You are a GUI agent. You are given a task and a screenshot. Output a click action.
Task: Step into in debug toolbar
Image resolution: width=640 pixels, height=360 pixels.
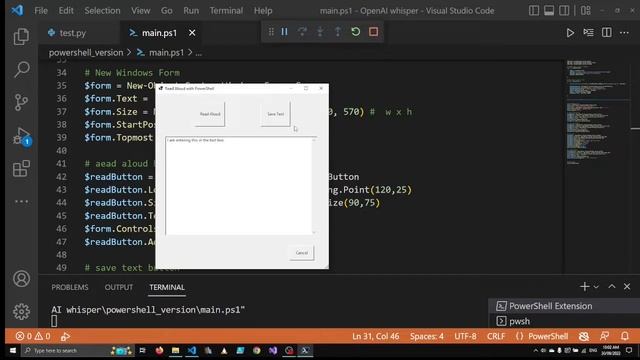pos(320,32)
